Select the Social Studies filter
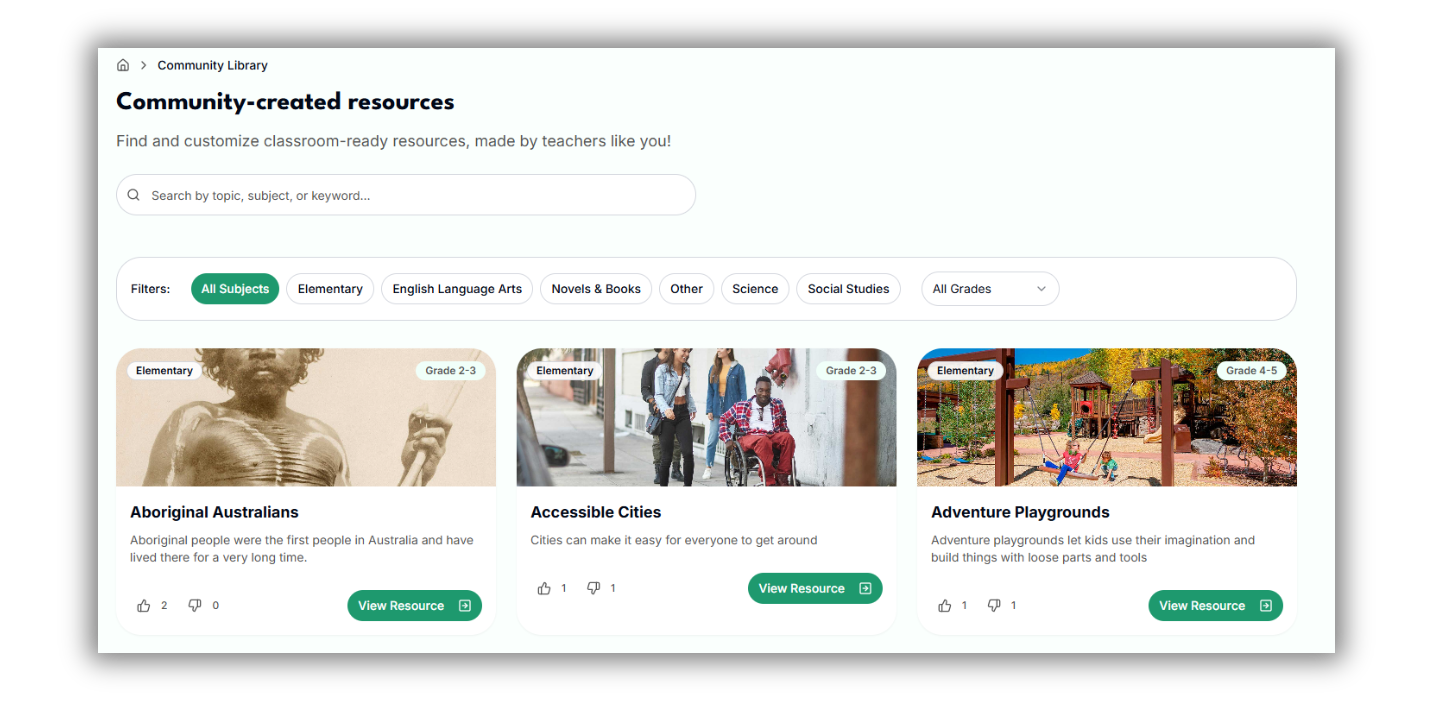The width and height of the screenshot is (1433, 701). coord(848,289)
